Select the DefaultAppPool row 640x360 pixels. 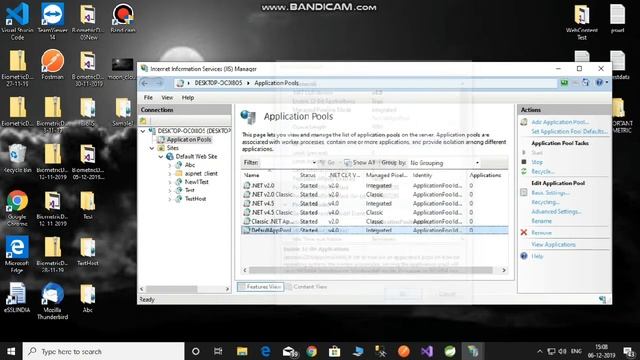[375, 230]
